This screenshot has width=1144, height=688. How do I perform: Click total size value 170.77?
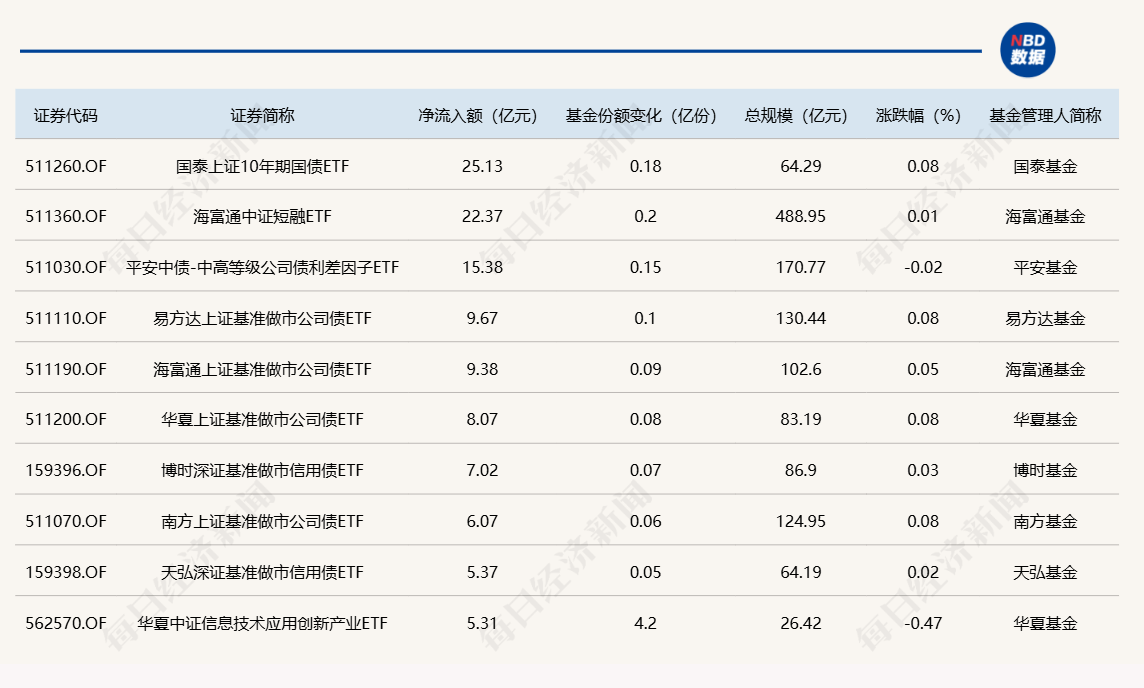coord(800,268)
